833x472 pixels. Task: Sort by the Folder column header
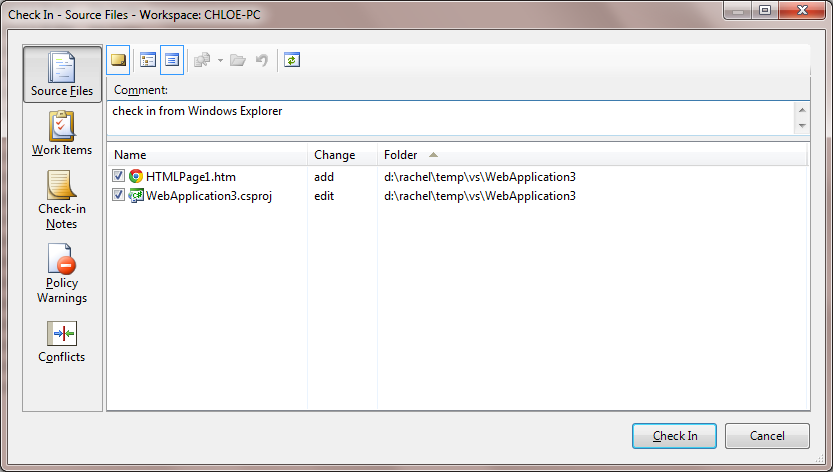(x=400, y=155)
